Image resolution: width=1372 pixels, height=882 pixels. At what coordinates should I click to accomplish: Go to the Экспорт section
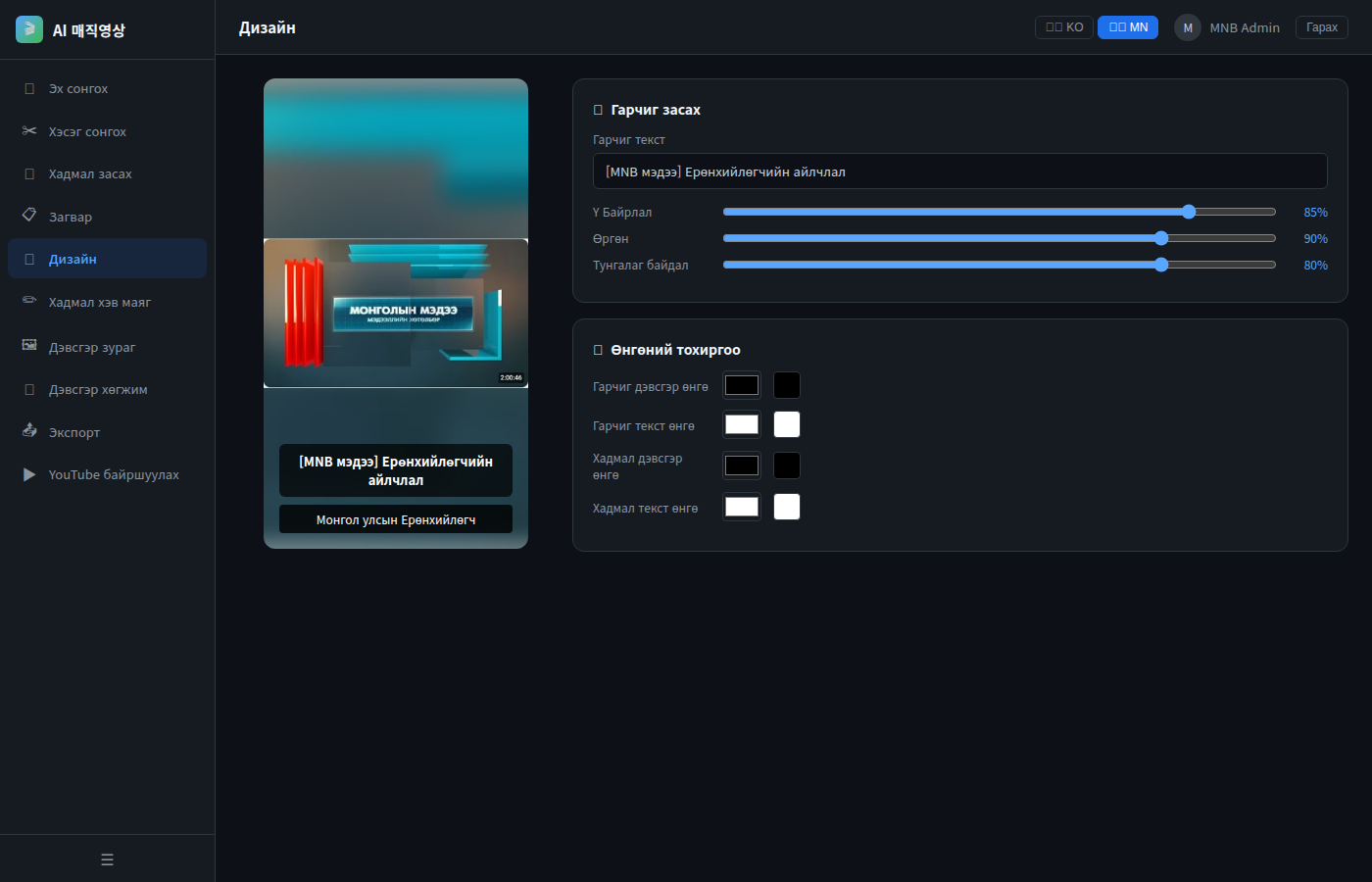pyautogui.click(x=107, y=432)
